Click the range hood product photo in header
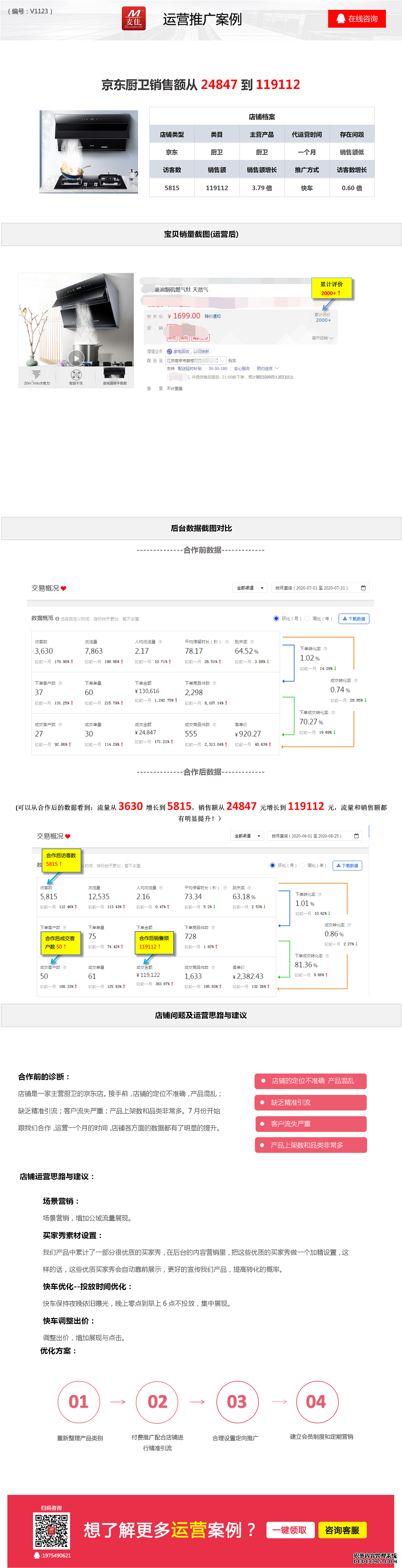 (89, 151)
